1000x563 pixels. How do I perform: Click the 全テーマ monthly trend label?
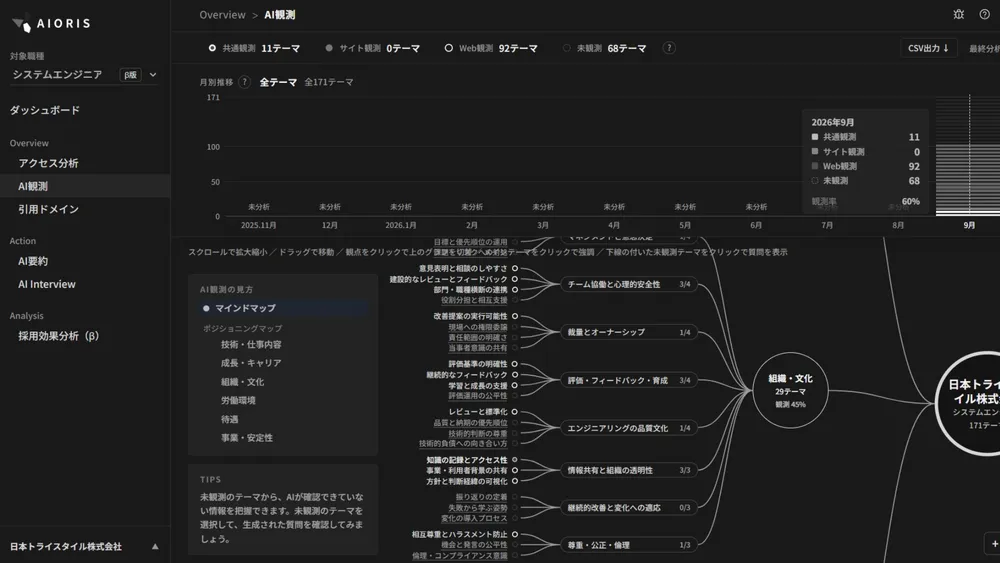[278, 82]
